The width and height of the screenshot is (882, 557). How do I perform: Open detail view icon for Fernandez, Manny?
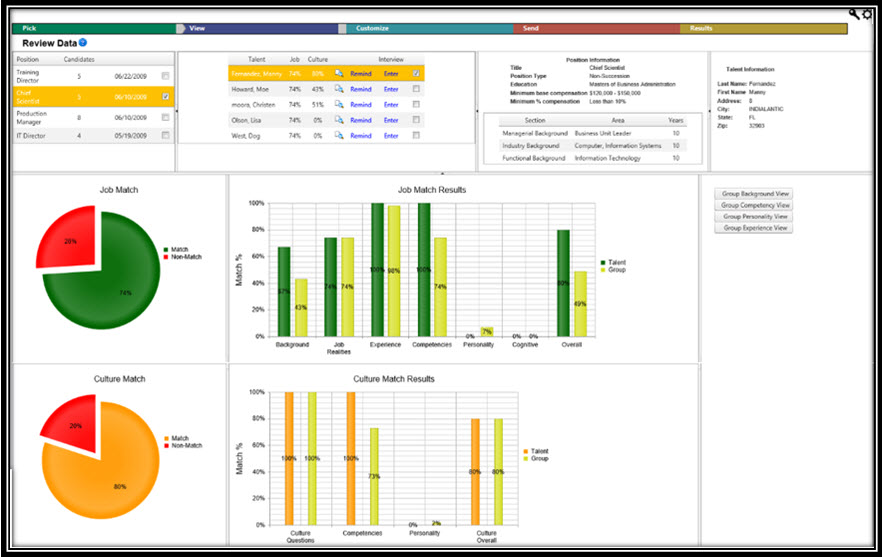point(339,74)
